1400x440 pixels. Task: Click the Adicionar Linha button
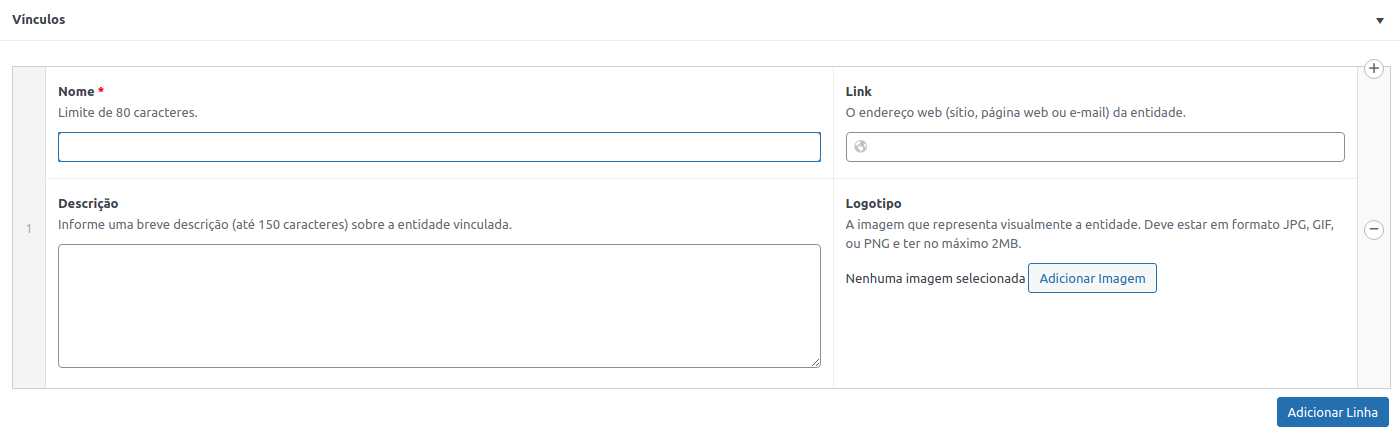point(1332,412)
